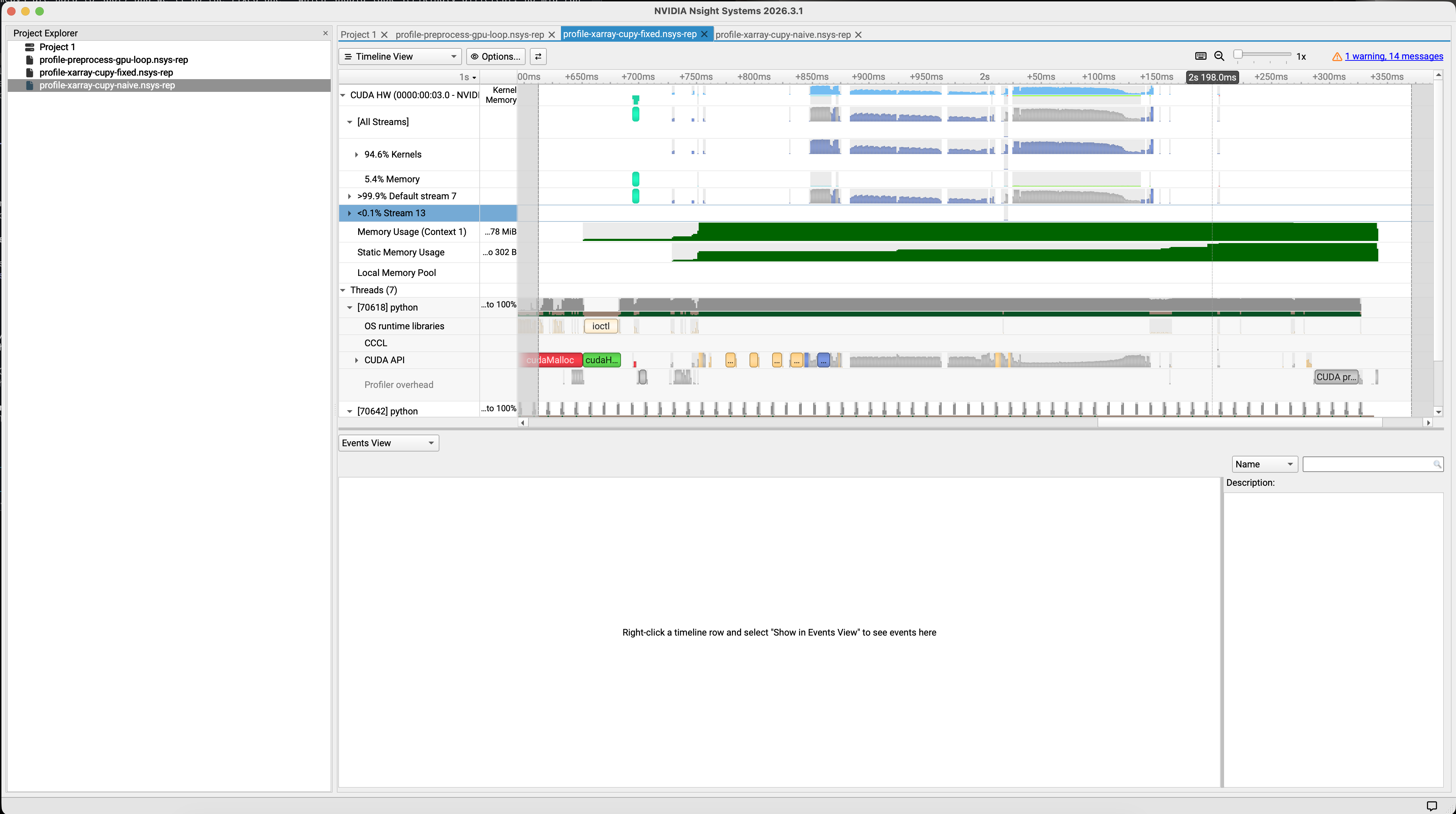Close the profile-xarray-cupy-fixed.nsys-rep tab
The width and height of the screenshot is (1456, 814).
704,34
